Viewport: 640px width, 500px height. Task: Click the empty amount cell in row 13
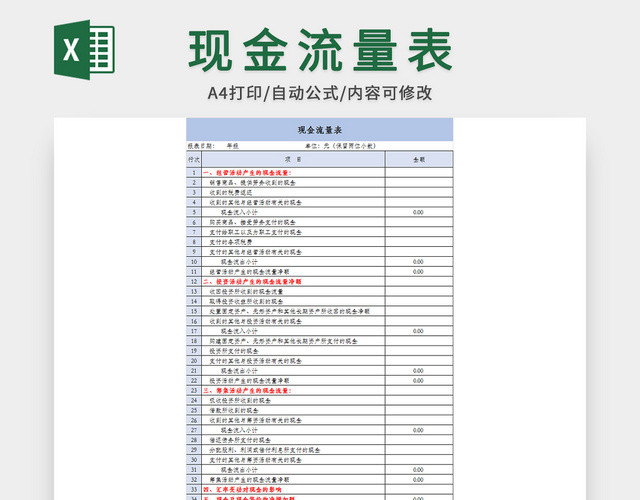[x=419, y=291]
